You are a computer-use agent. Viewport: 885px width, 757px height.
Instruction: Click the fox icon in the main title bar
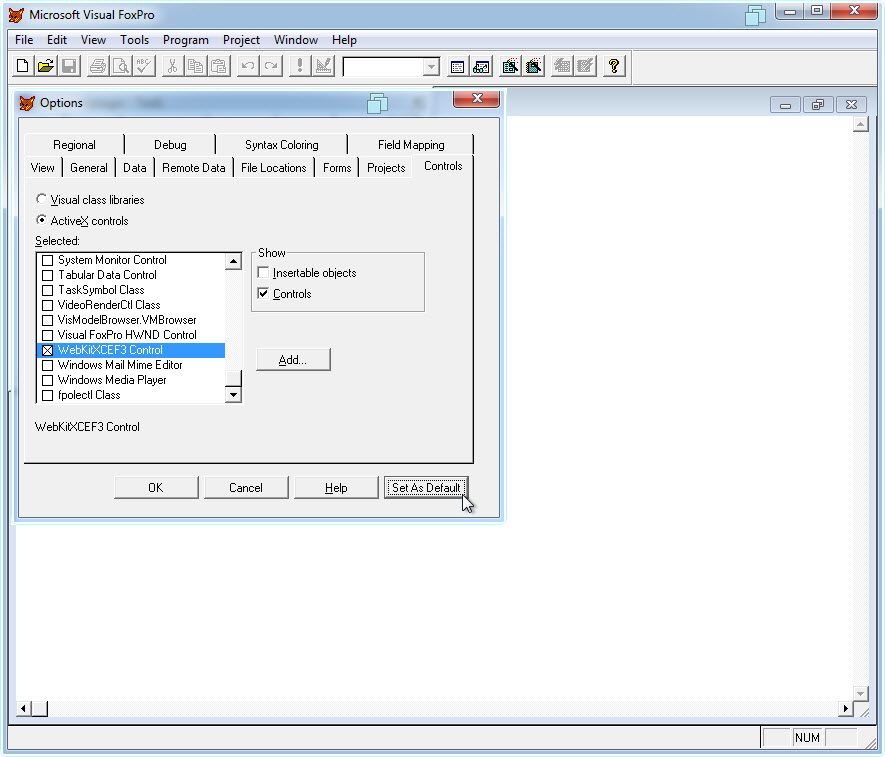[x=16, y=15]
